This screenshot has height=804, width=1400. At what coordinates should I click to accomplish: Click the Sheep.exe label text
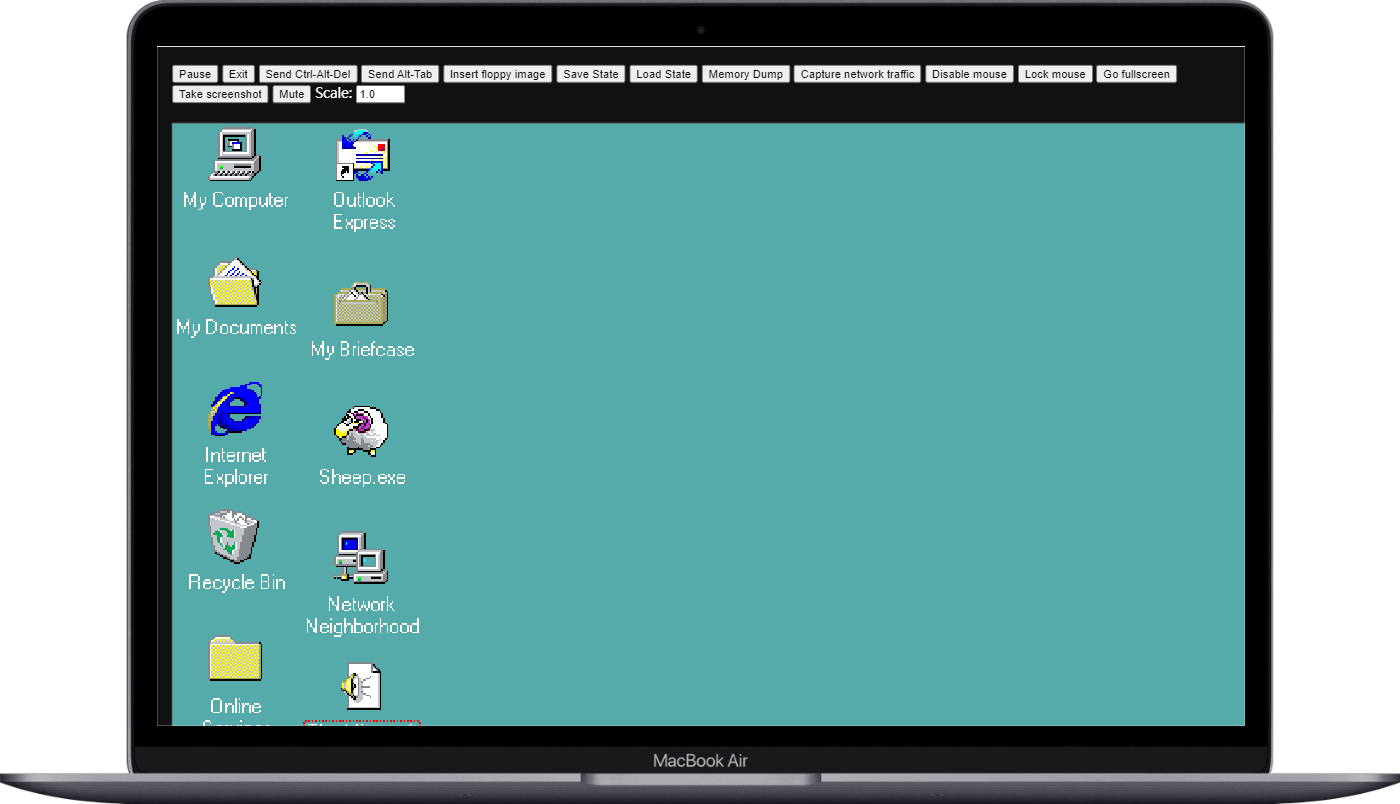coord(362,477)
